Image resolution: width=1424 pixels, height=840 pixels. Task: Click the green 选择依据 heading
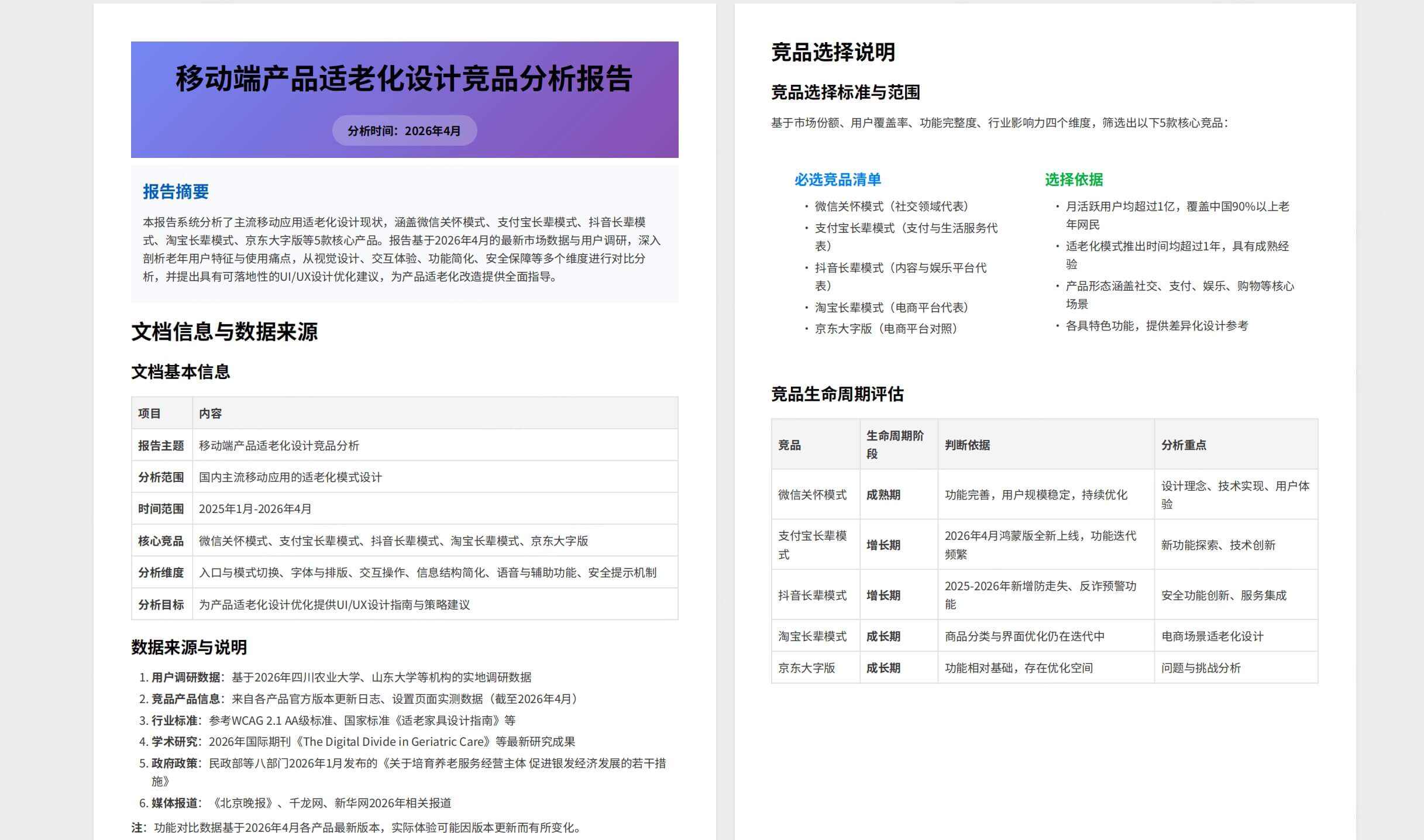[1074, 180]
